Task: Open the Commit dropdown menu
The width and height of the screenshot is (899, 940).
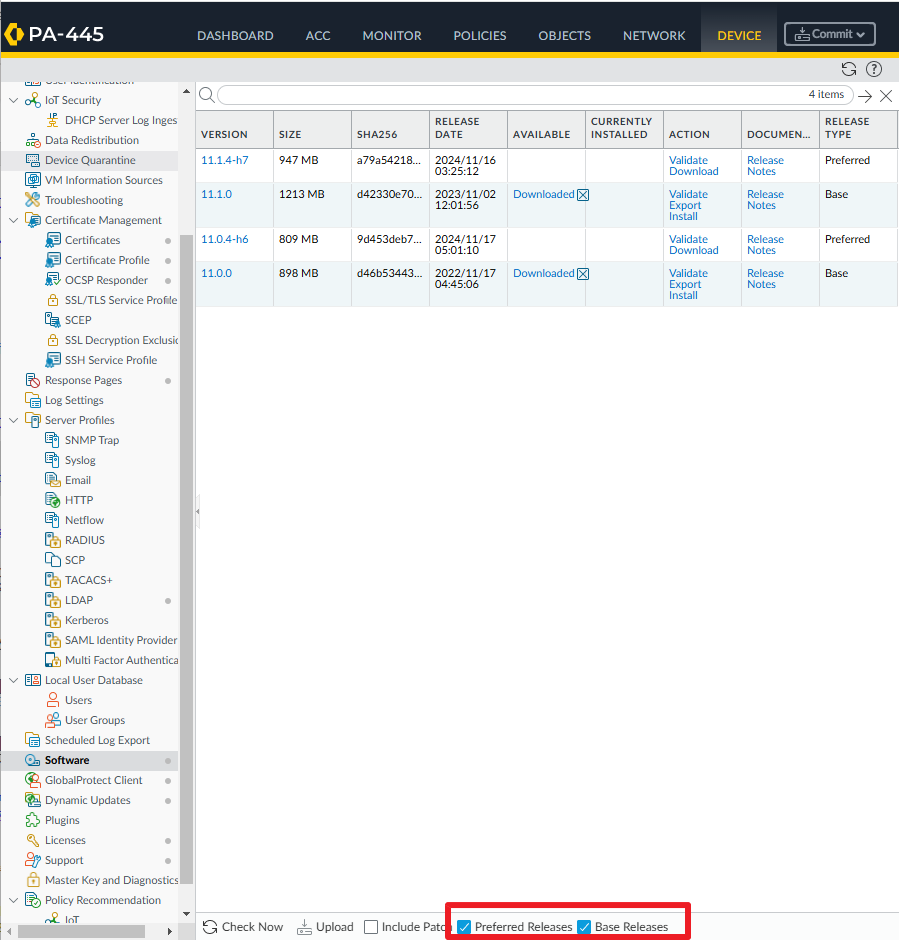Action: coord(830,34)
